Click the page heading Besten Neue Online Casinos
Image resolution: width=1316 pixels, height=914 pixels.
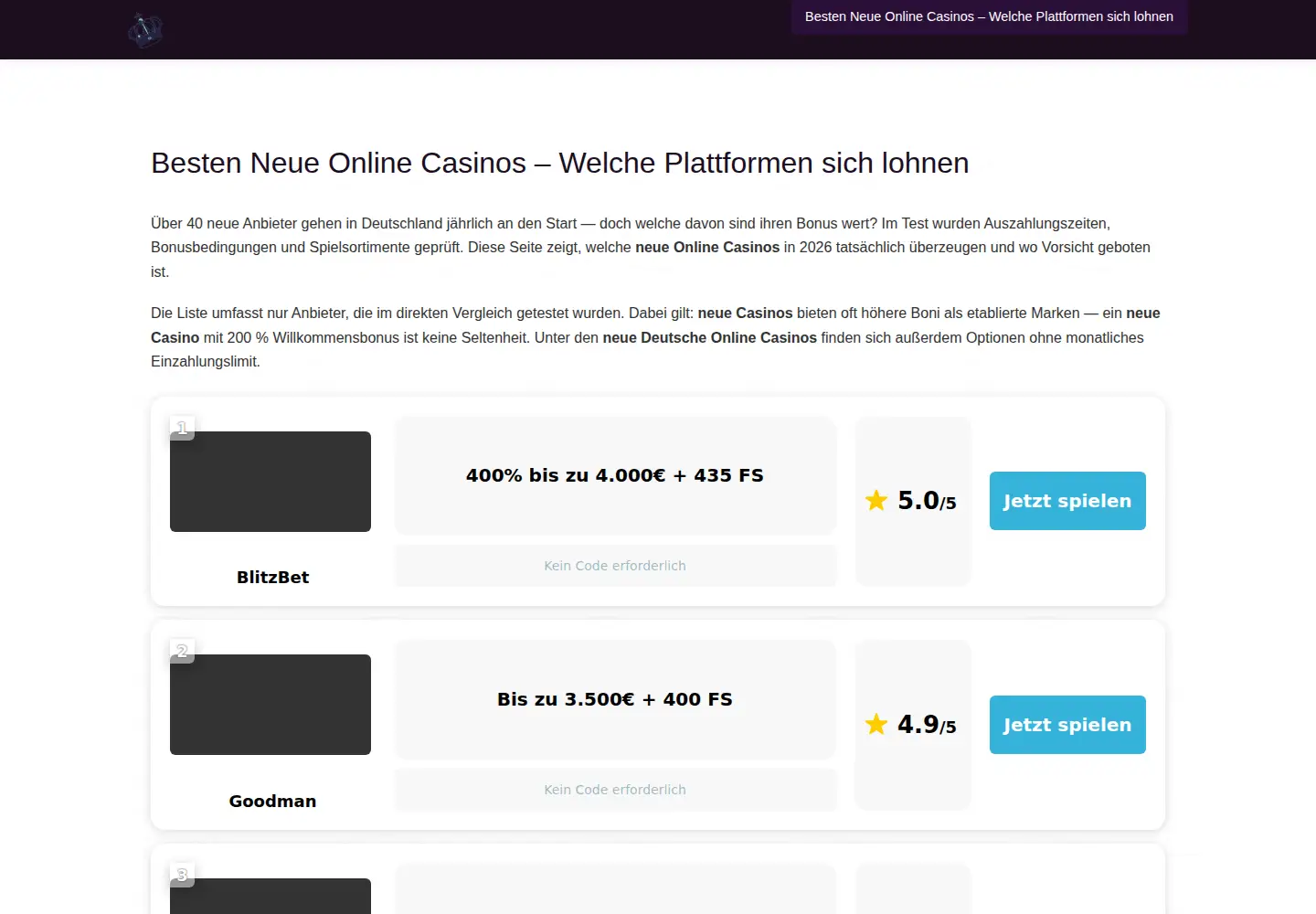(x=560, y=163)
